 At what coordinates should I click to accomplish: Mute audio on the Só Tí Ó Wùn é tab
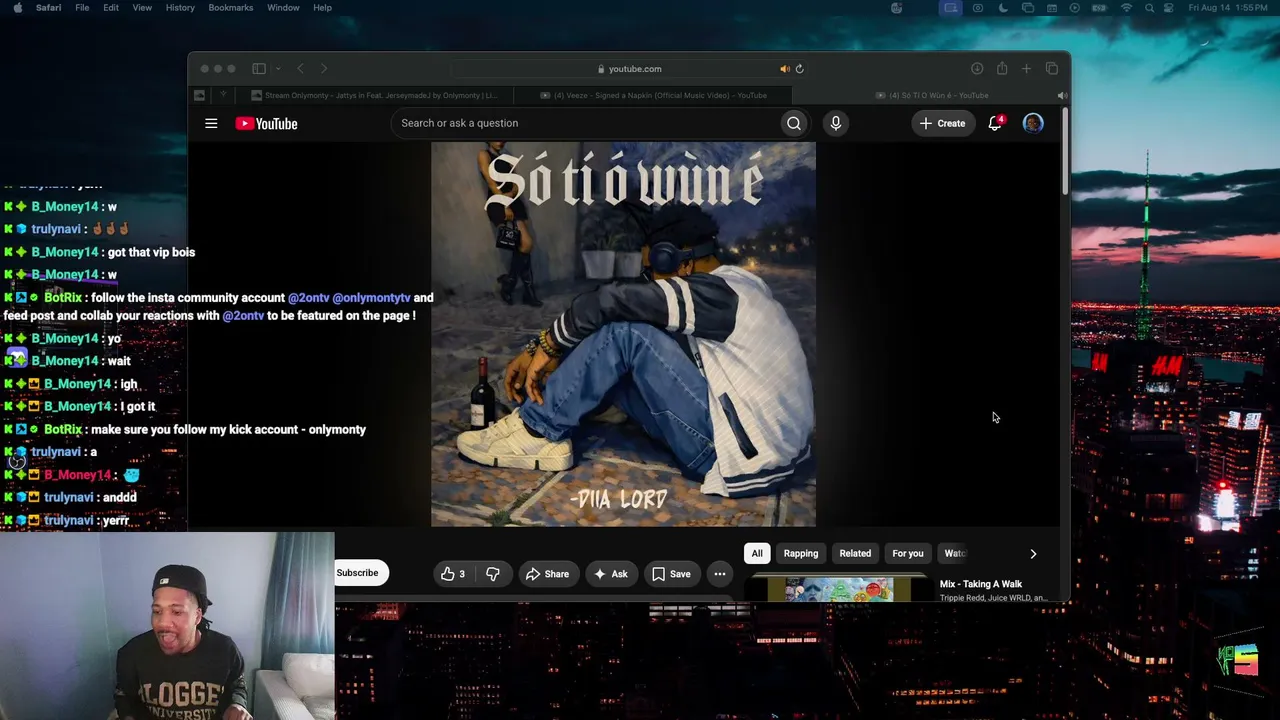[x=1062, y=96]
